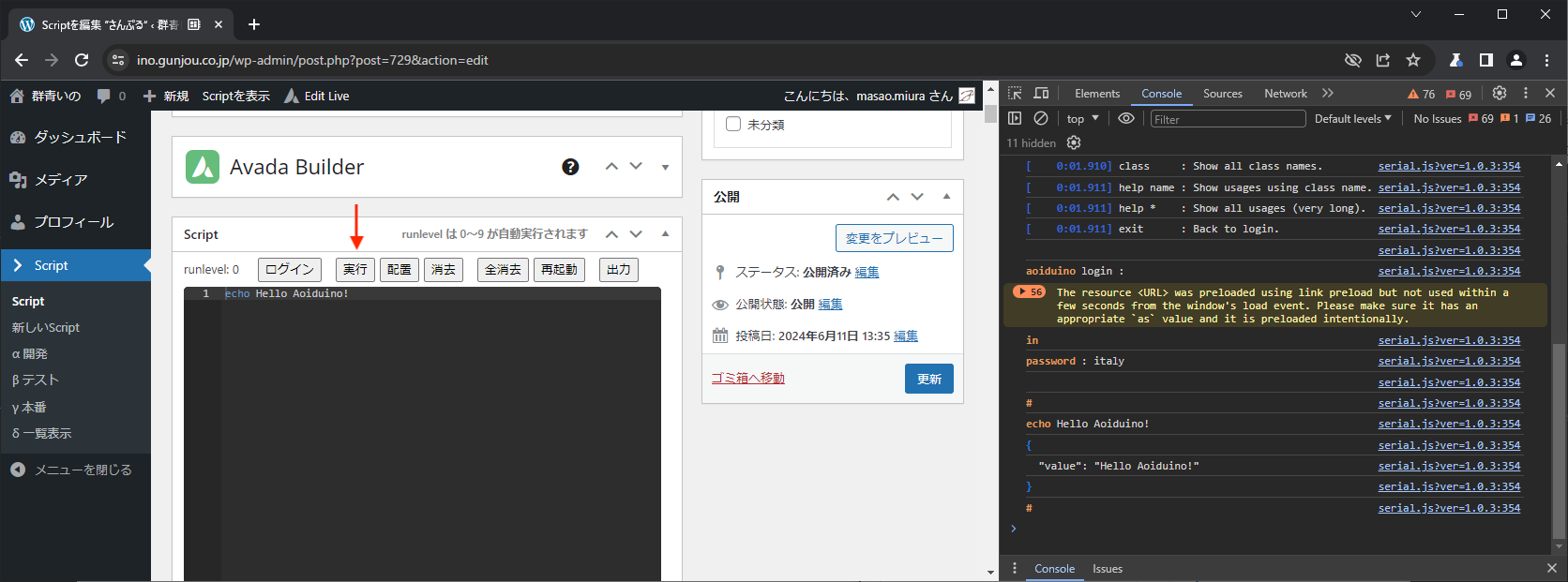Click the Avada Builder help question icon
The width and height of the screenshot is (1568, 582).
570,167
